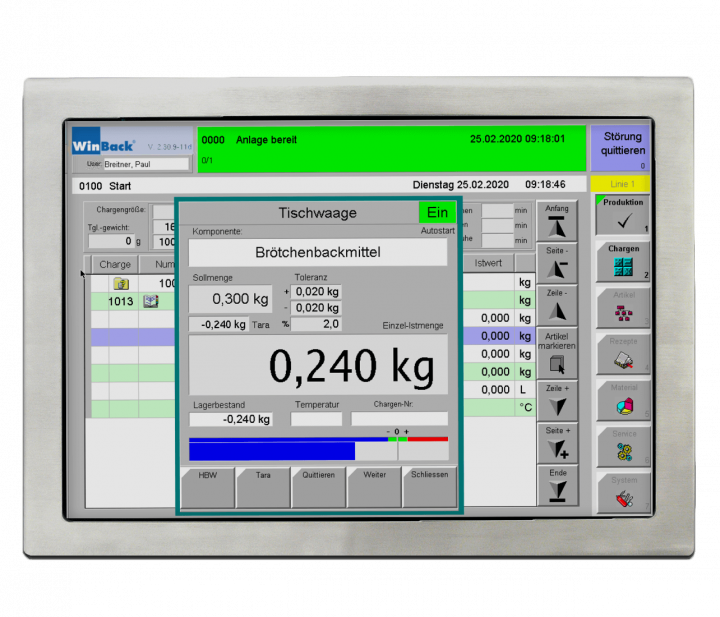This screenshot has width=720, height=617.
Task: Move one row up with Zeile -
Action: [x=558, y=305]
